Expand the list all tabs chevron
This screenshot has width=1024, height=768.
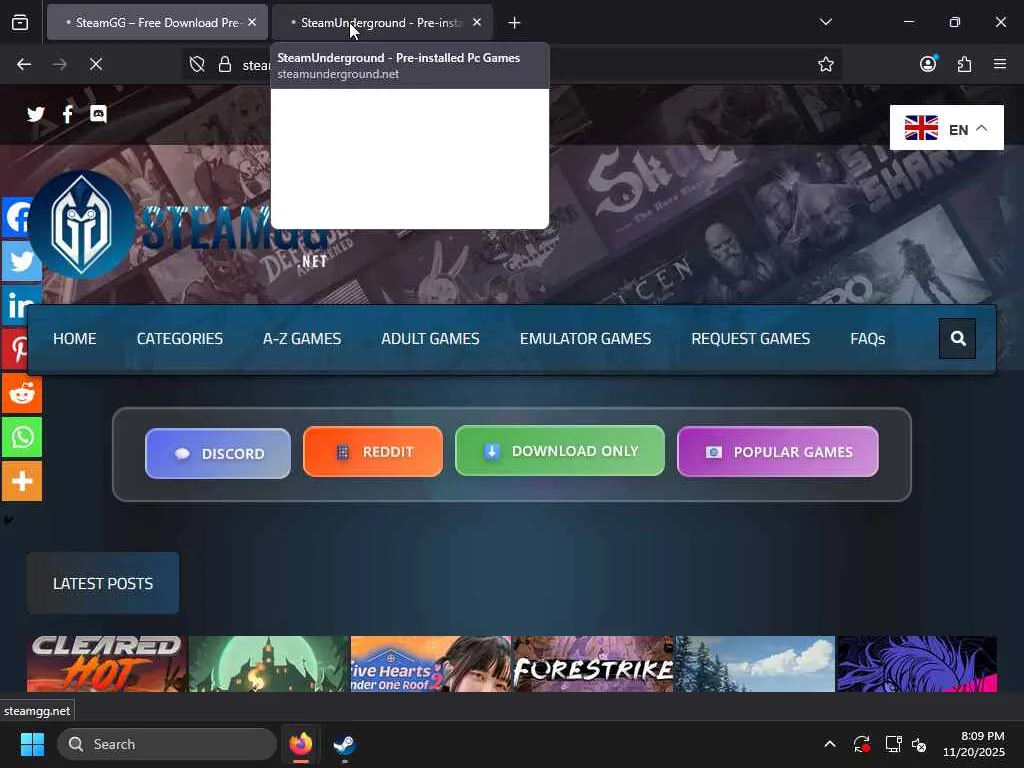point(825,22)
